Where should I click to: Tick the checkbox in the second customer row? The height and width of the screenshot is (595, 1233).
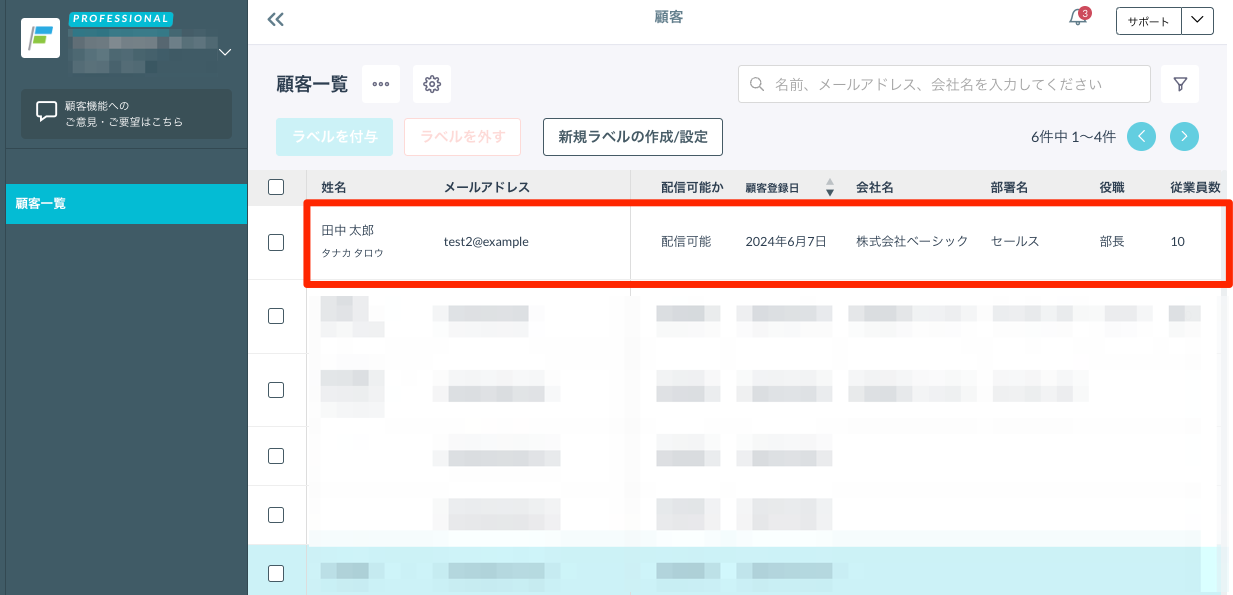[x=276, y=316]
